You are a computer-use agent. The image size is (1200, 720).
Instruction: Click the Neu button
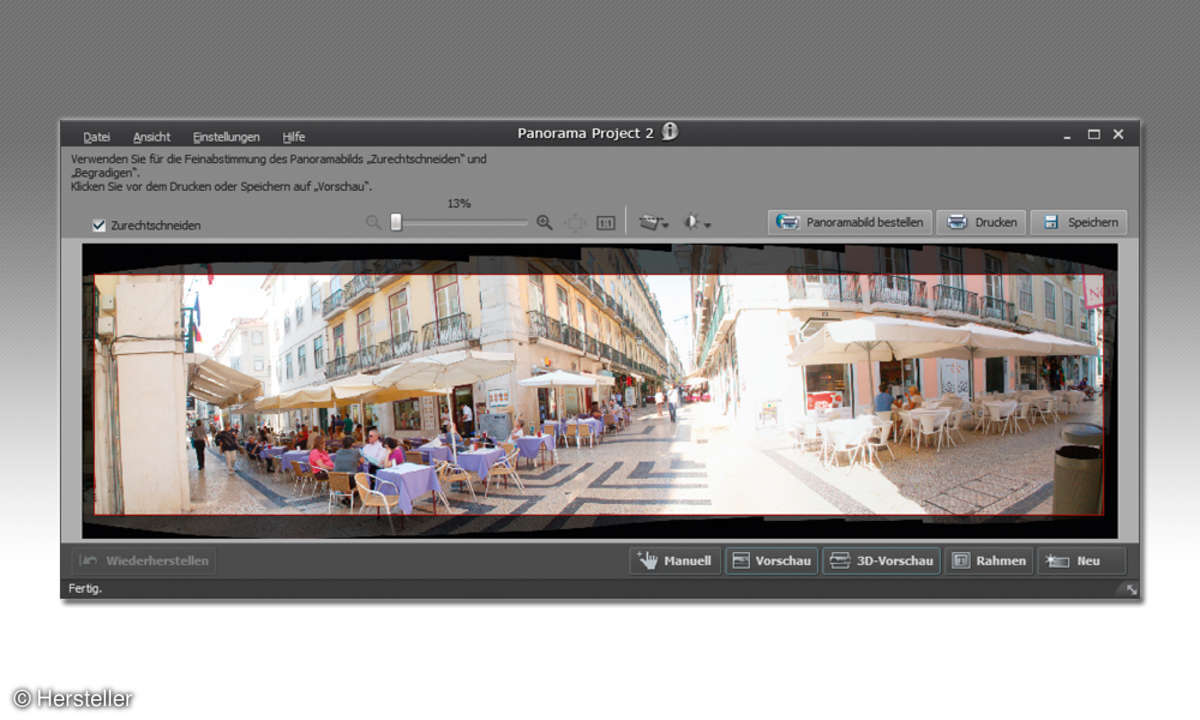[1082, 561]
